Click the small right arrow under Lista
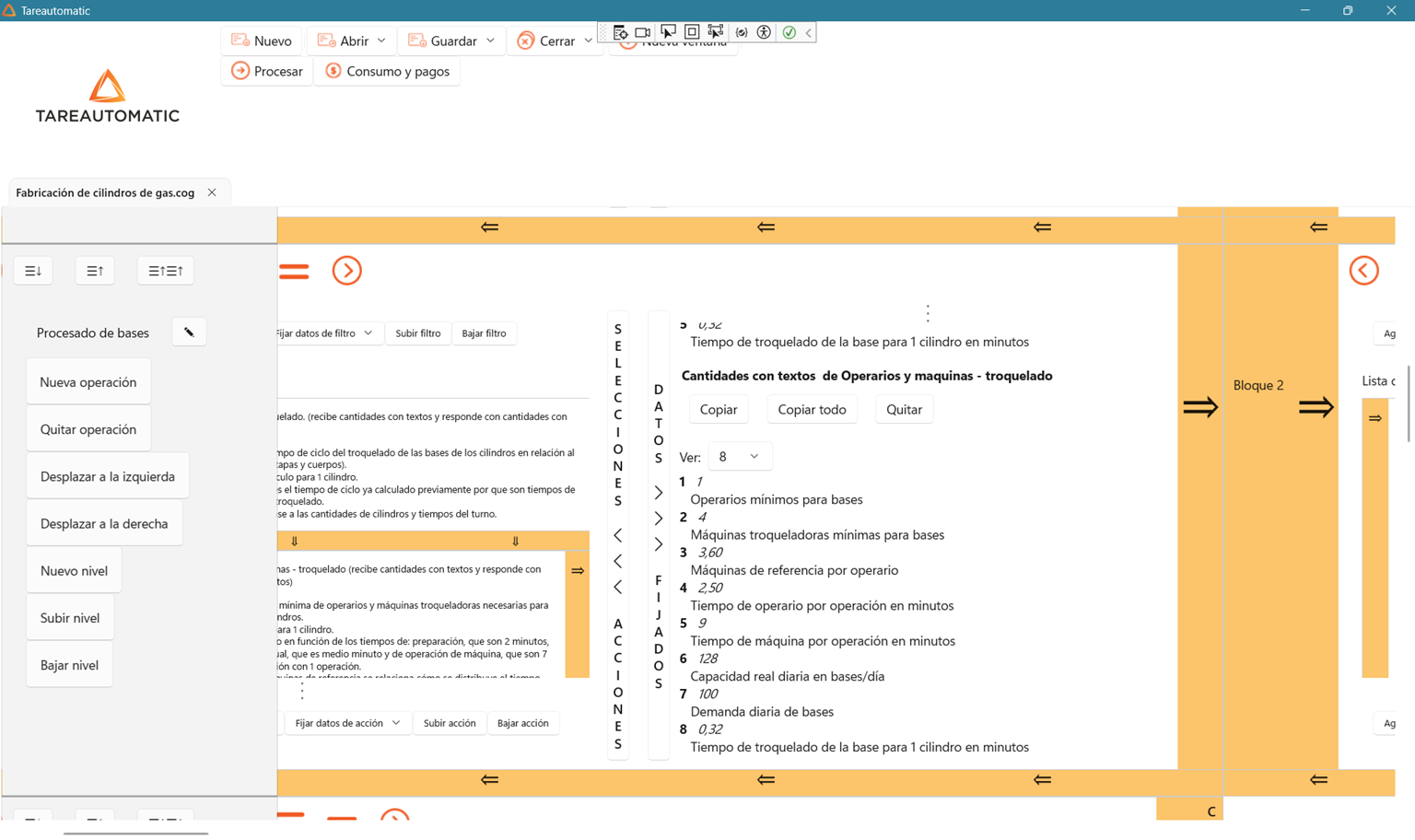This screenshot has width=1415, height=840. (x=1375, y=418)
